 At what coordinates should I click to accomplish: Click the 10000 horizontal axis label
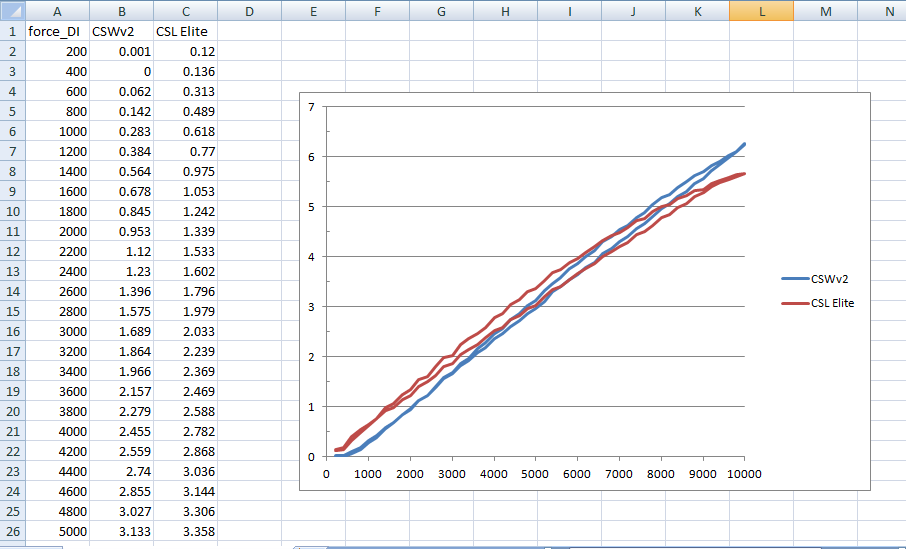click(743, 474)
